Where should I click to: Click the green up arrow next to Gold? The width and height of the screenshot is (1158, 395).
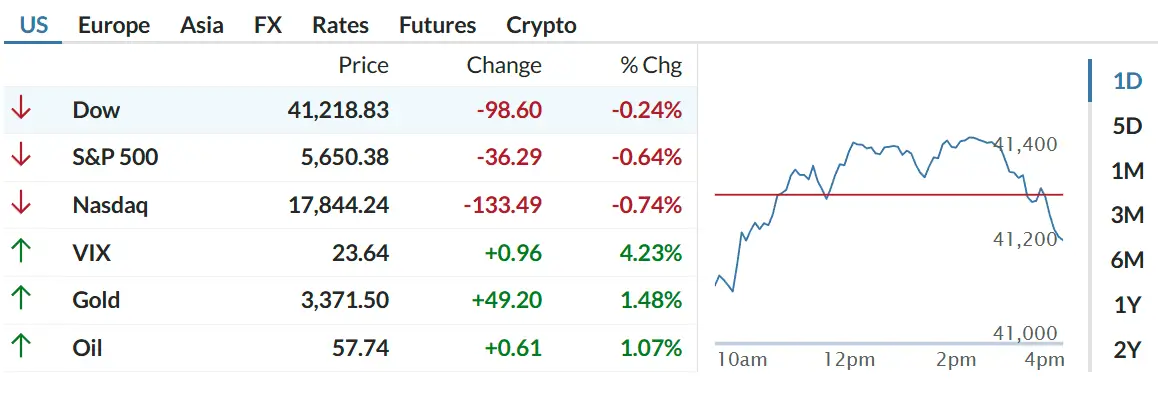21,300
